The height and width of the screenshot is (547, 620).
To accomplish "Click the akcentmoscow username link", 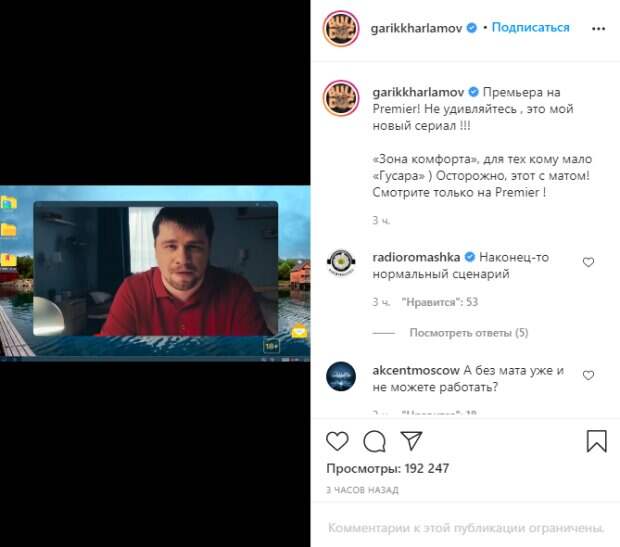I will pos(416,370).
